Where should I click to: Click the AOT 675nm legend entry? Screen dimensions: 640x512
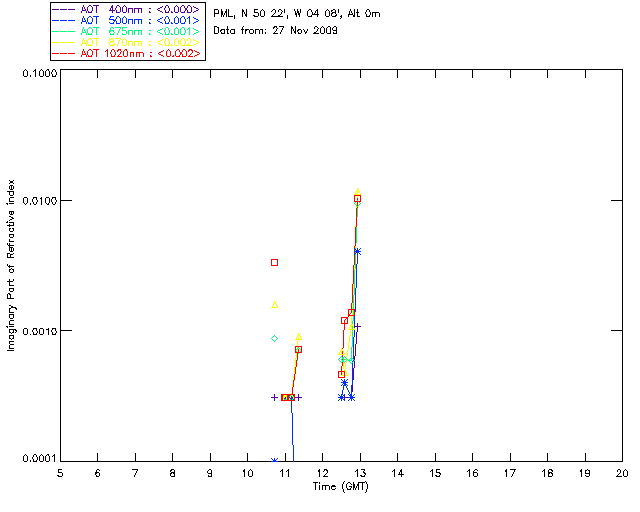pyautogui.click(x=127, y=31)
